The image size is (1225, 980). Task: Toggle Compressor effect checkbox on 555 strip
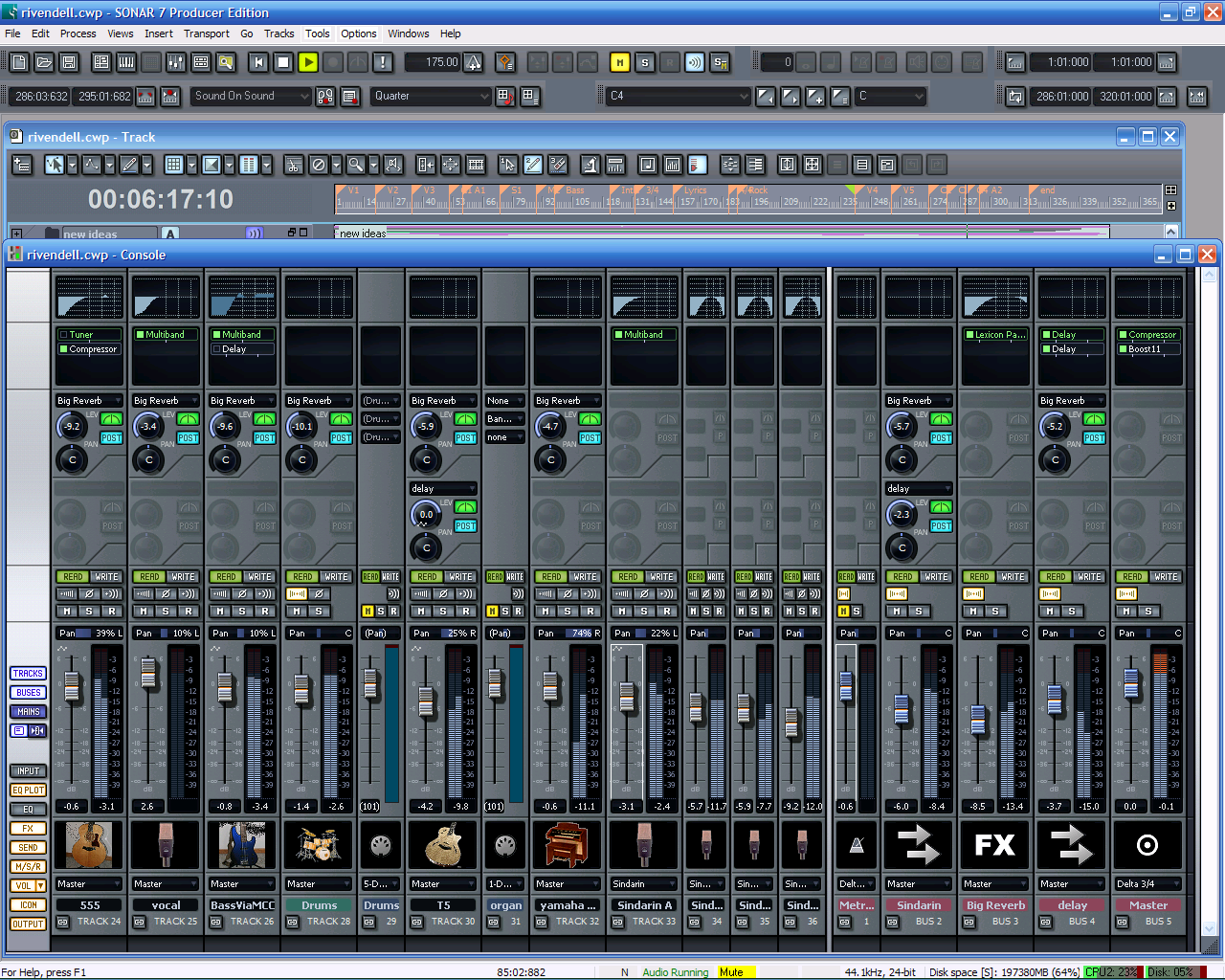click(64, 349)
